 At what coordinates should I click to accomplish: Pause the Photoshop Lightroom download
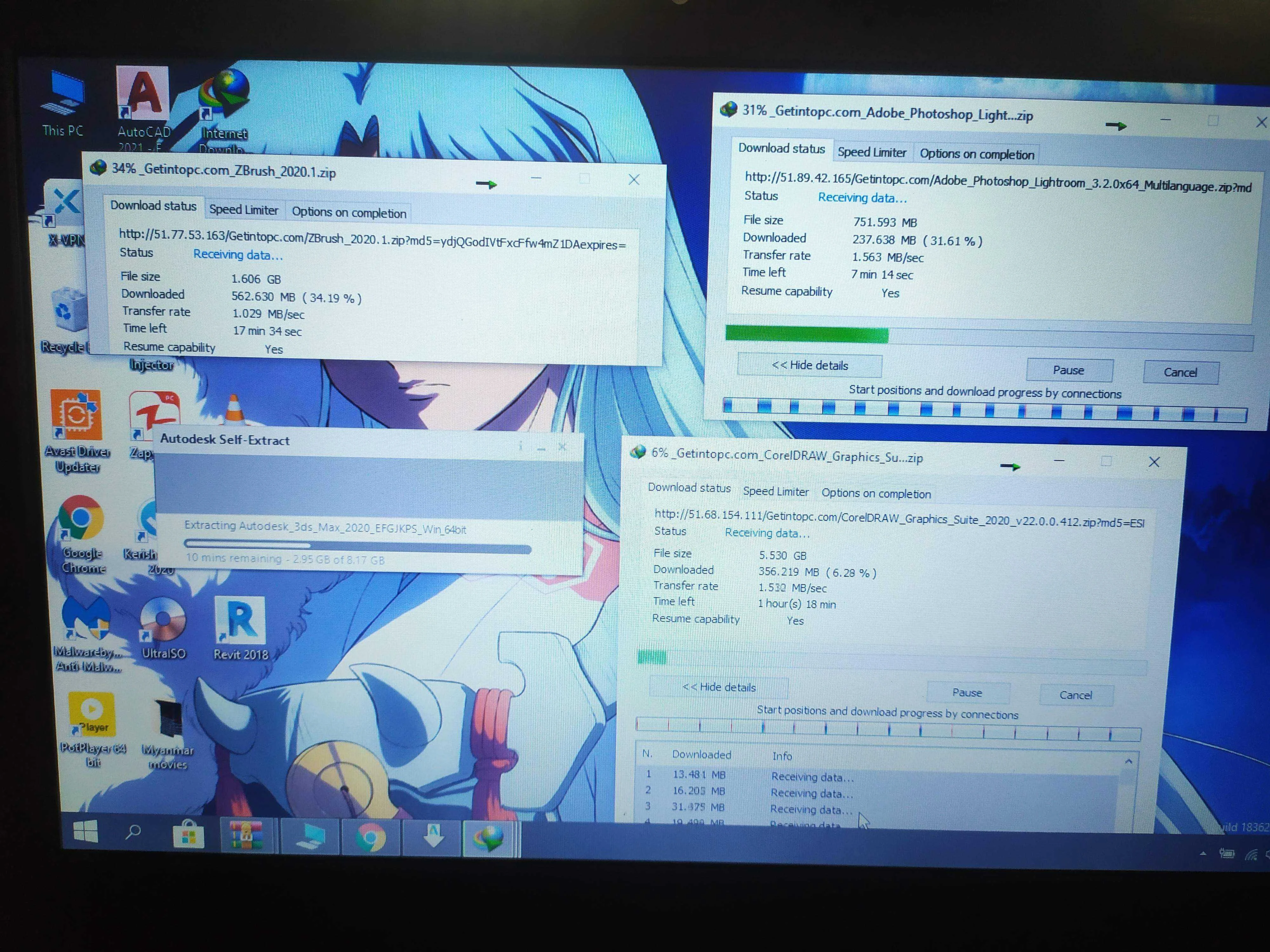(x=1069, y=371)
